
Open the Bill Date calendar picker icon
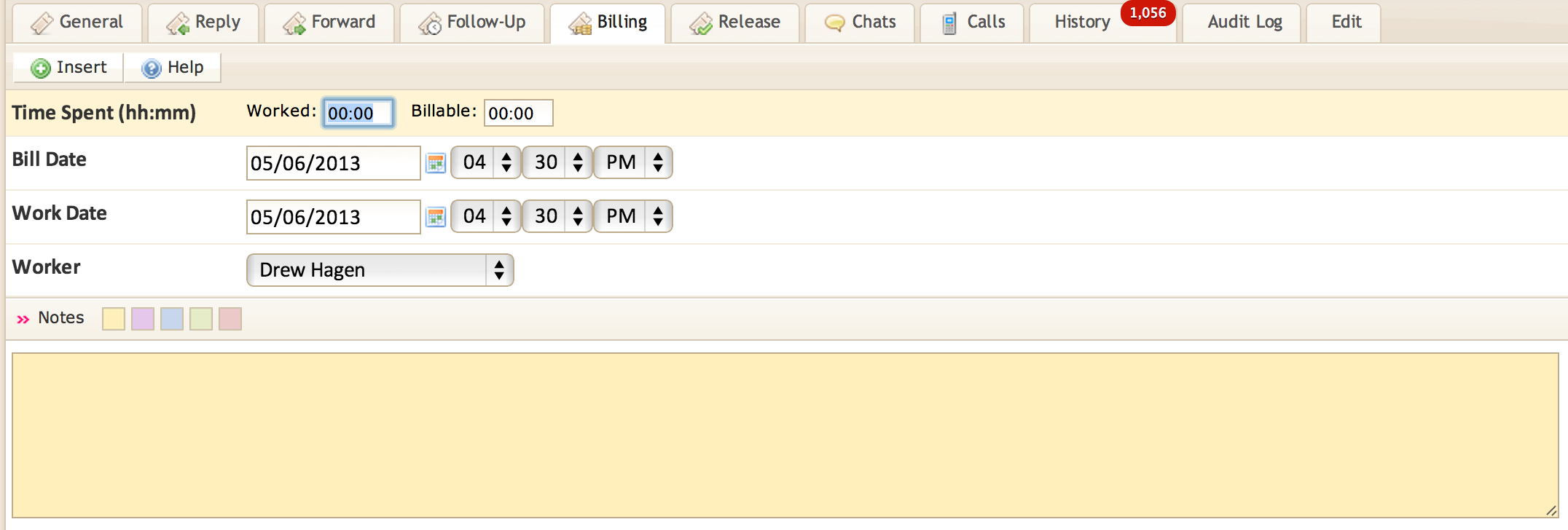pyautogui.click(x=436, y=163)
